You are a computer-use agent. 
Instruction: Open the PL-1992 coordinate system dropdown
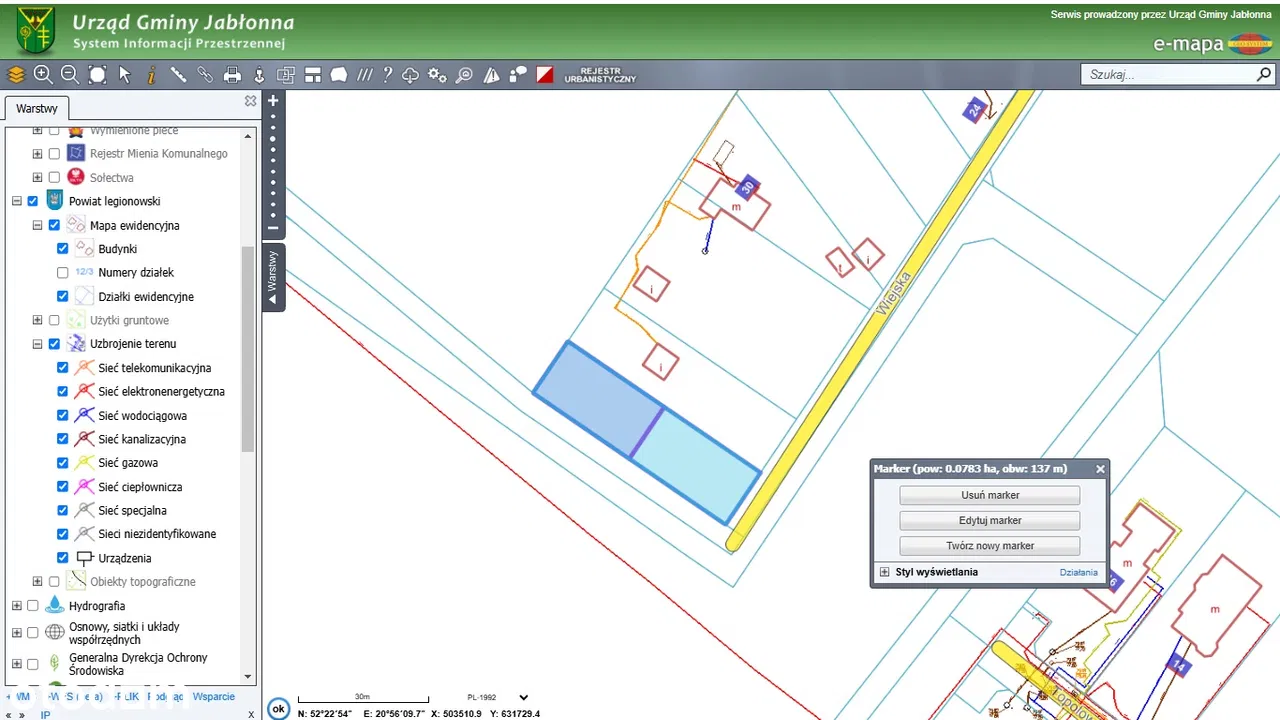(x=523, y=698)
